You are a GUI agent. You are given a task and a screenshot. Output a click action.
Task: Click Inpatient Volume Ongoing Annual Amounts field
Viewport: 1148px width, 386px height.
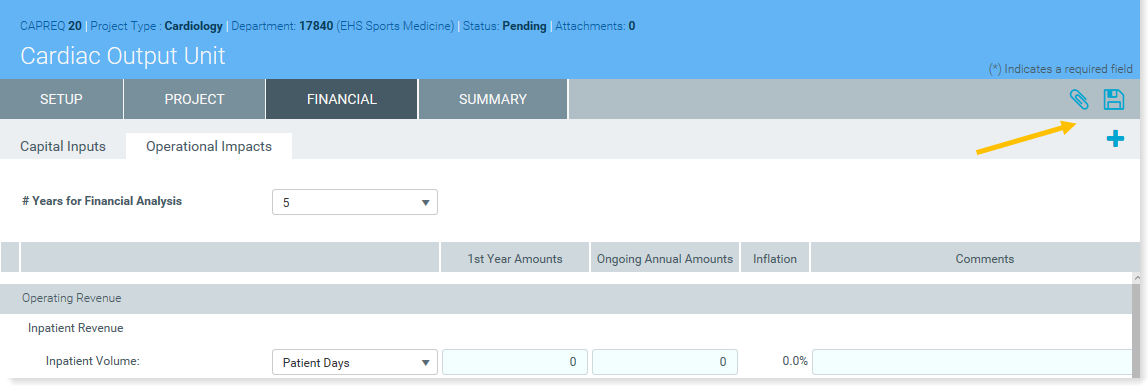(x=665, y=362)
